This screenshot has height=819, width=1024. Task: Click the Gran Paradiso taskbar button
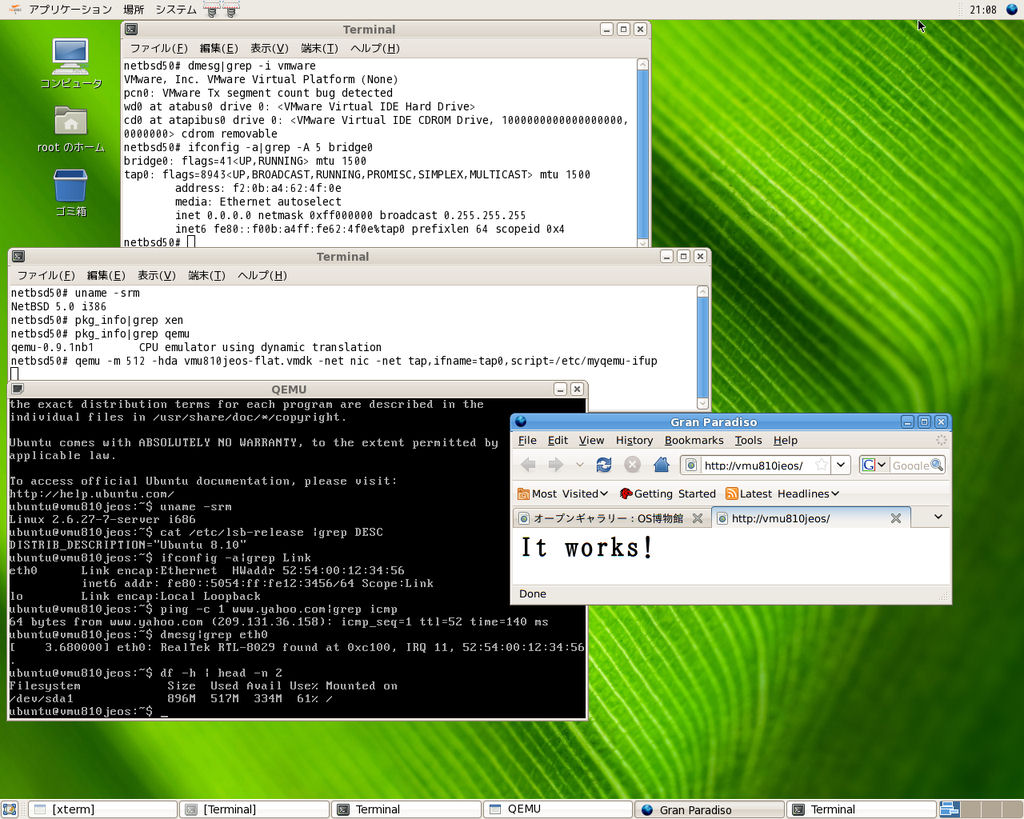tap(709, 809)
